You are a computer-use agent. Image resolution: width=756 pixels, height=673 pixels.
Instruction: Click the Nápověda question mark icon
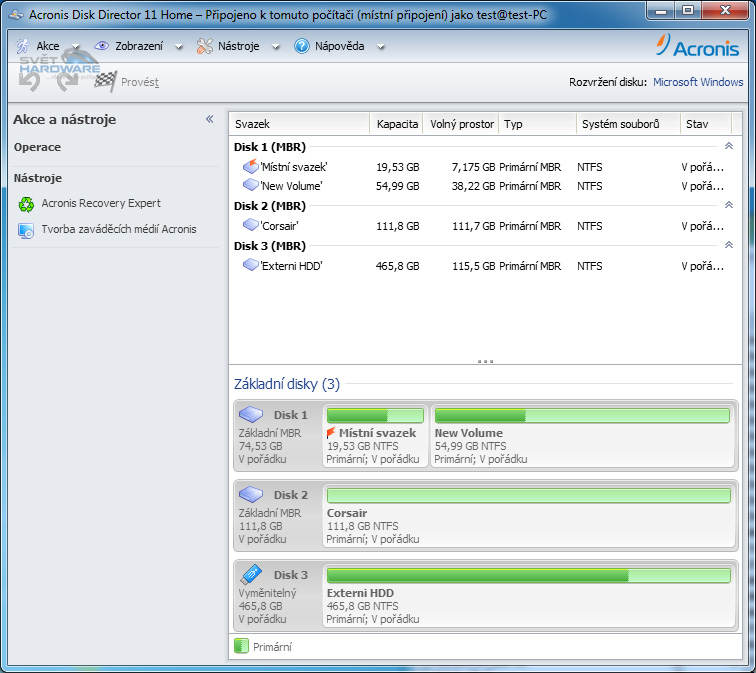point(302,46)
